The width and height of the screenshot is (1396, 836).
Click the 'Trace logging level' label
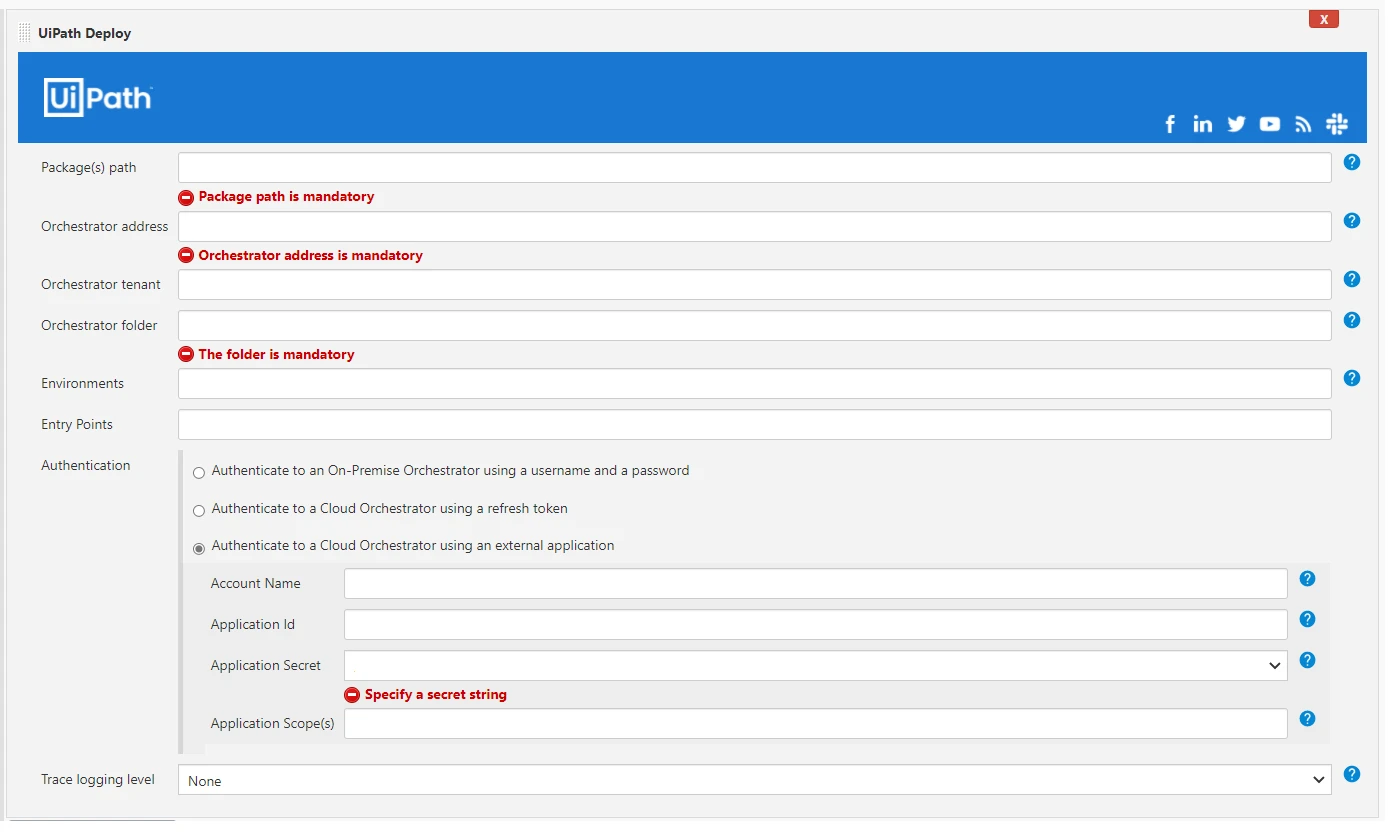click(x=98, y=780)
